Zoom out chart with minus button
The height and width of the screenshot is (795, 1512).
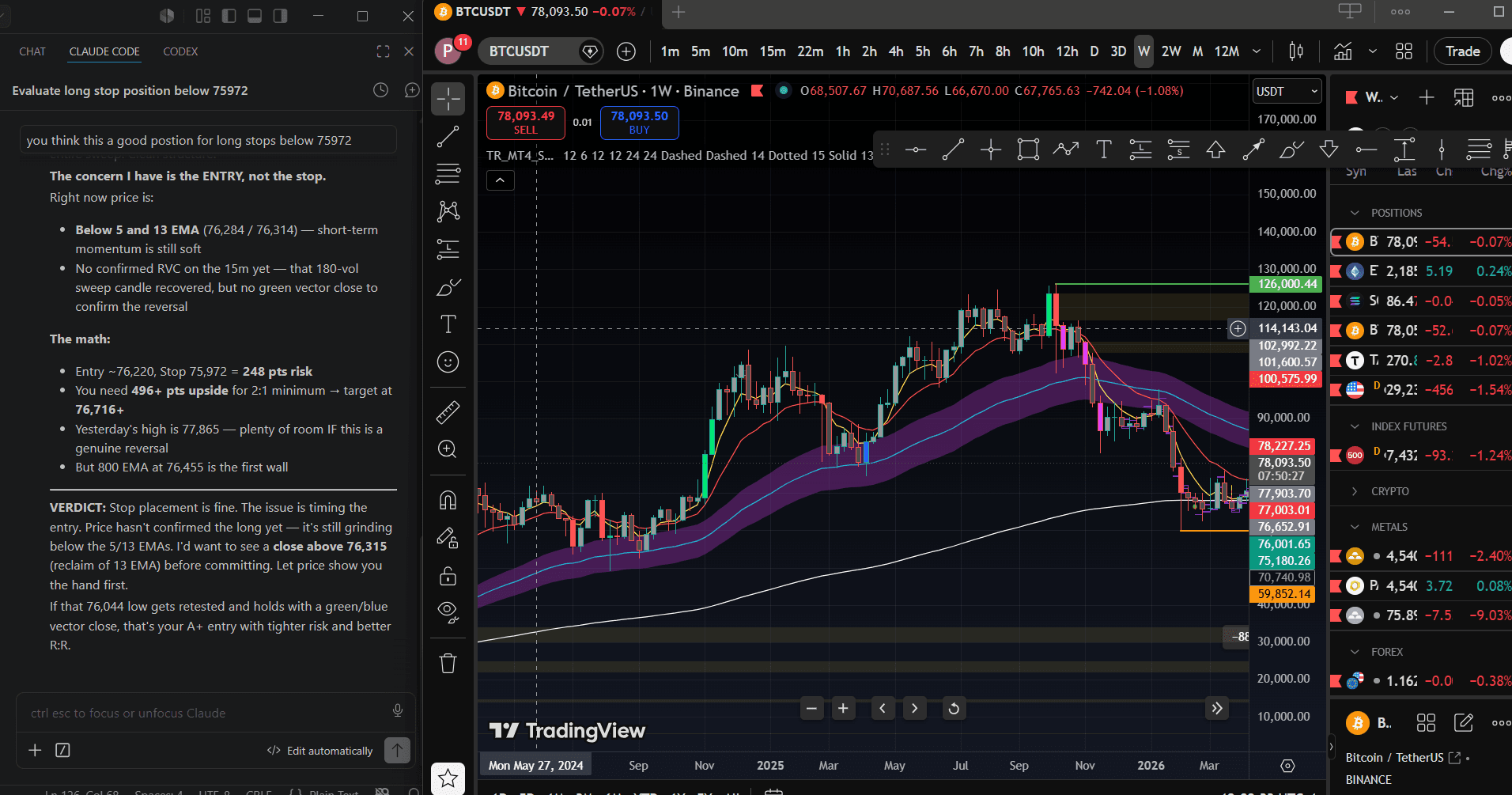click(x=811, y=708)
